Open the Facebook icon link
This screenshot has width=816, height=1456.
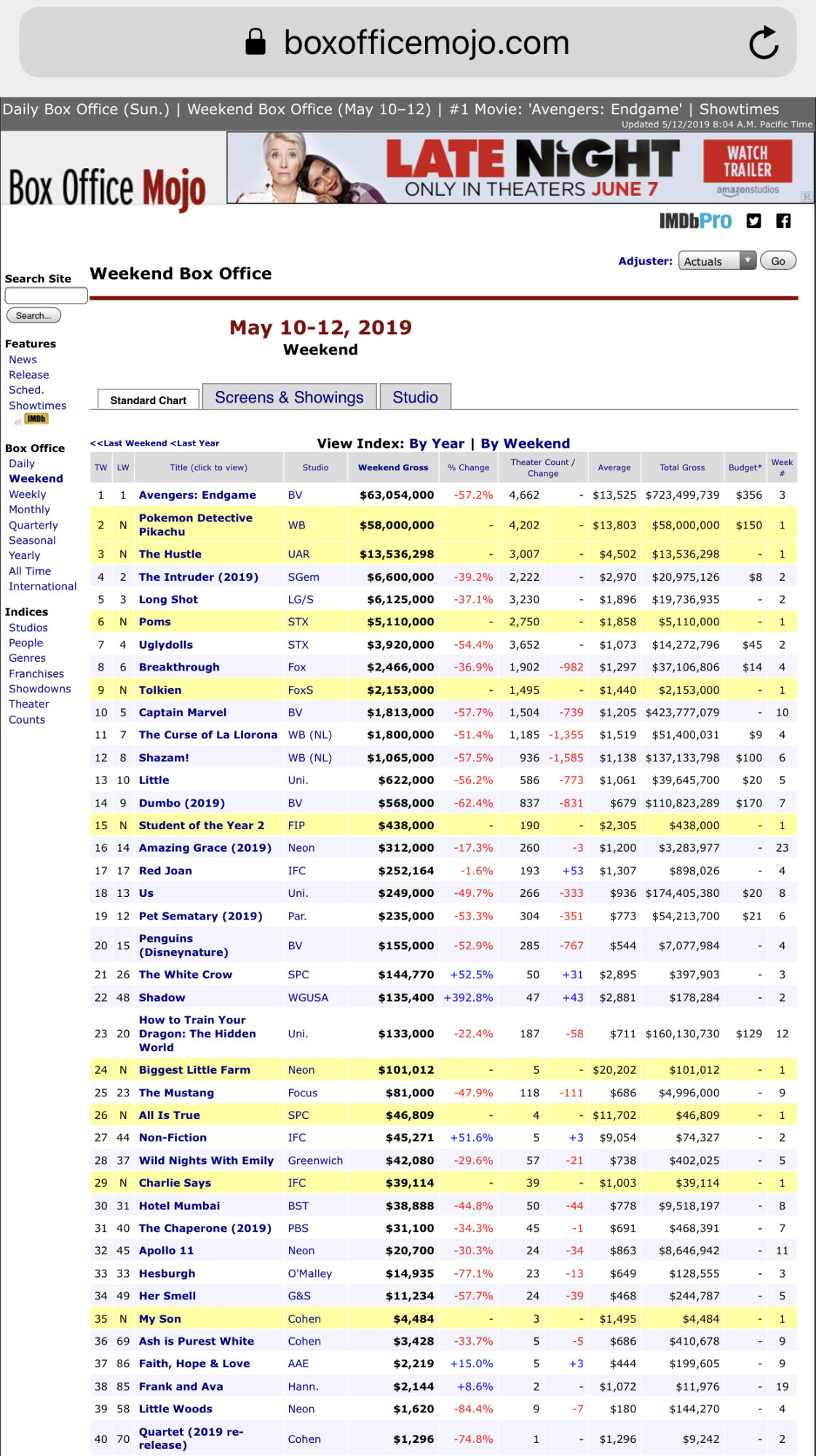[x=783, y=221]
